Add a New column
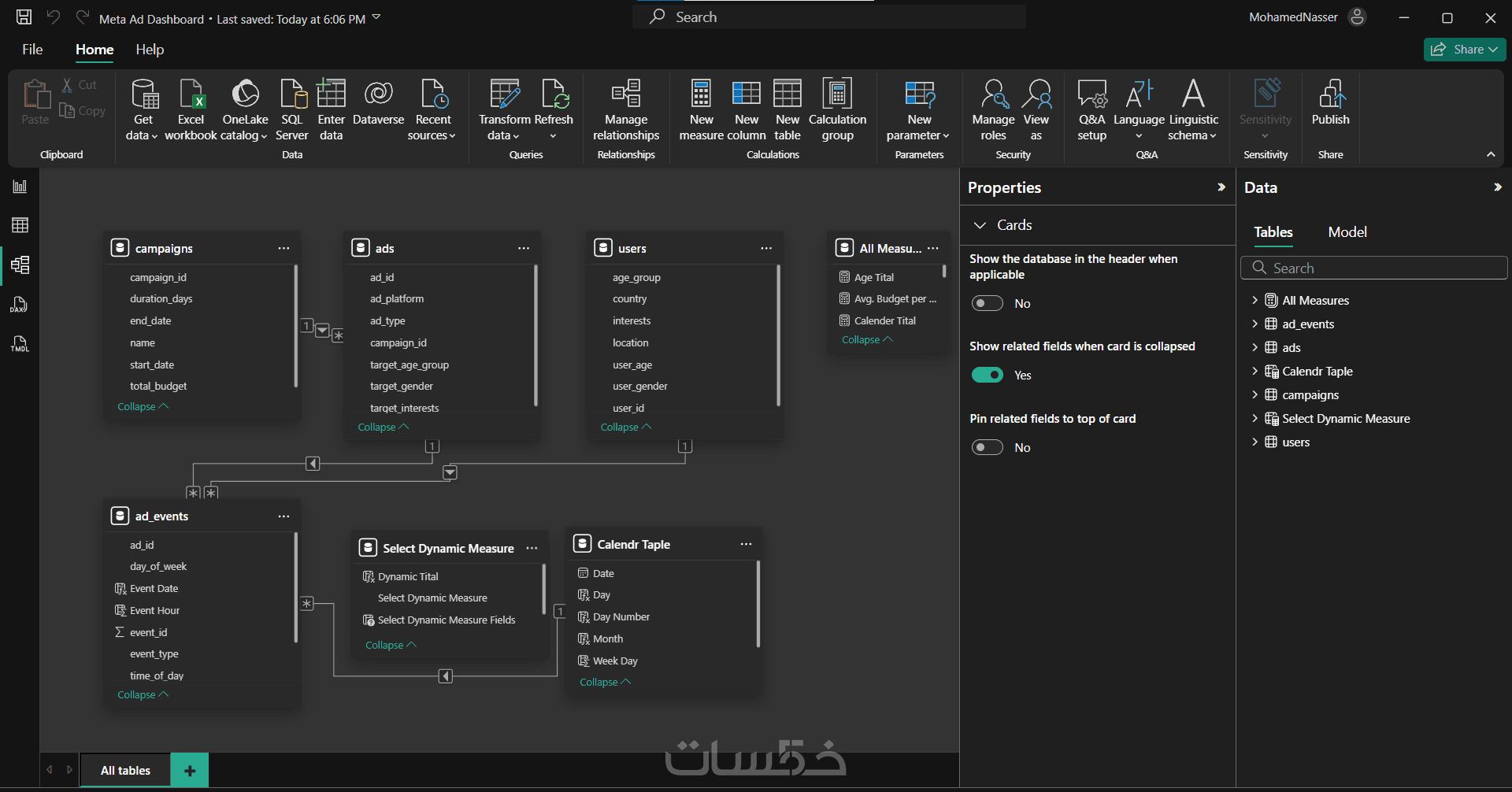 point(747,109)
